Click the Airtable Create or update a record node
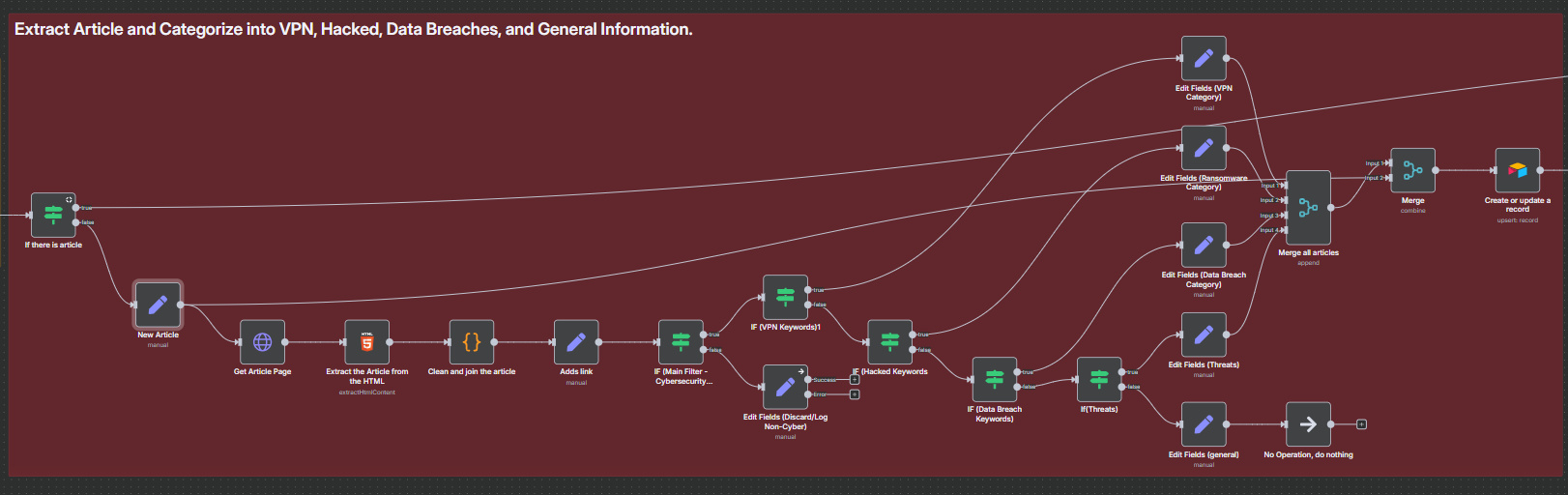This screenshot has width=1568, height=495. tap(1517, 170)
